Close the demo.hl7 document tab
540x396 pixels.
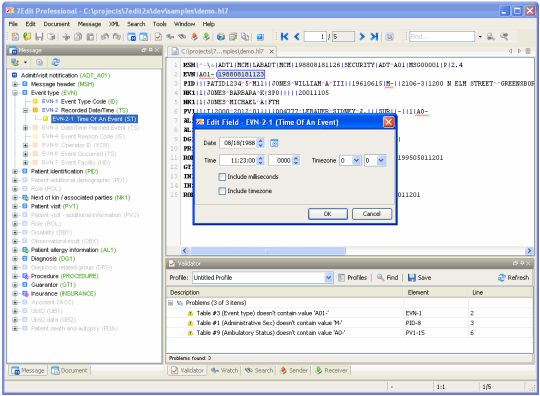tap(271, 52)
